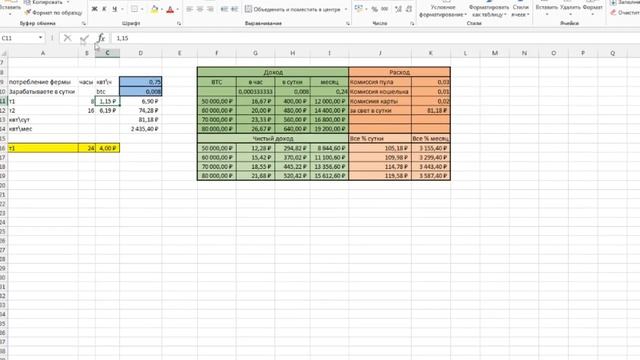Viewport: 640px width, 360px height.
Task: Apply Percent Style format
Action: coord(375,9)
